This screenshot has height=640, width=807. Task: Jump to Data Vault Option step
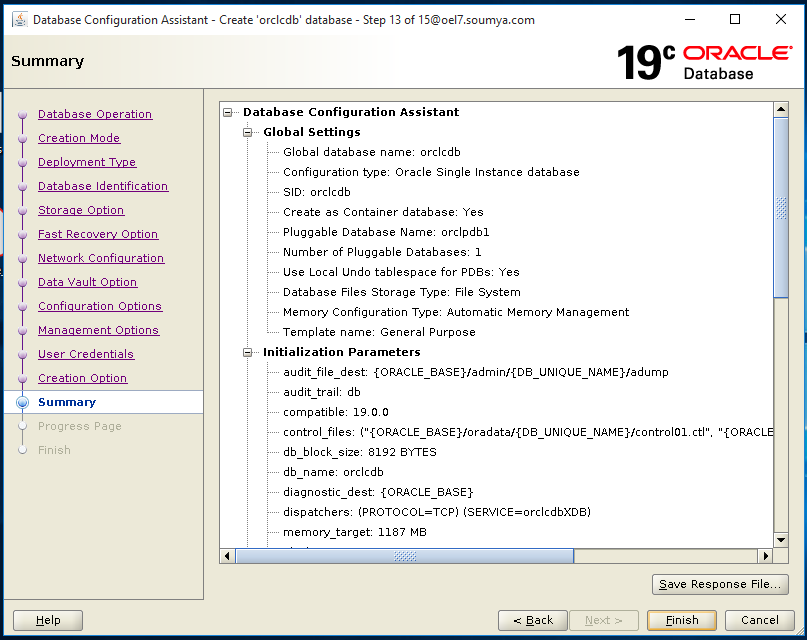[x=87, y=282]
